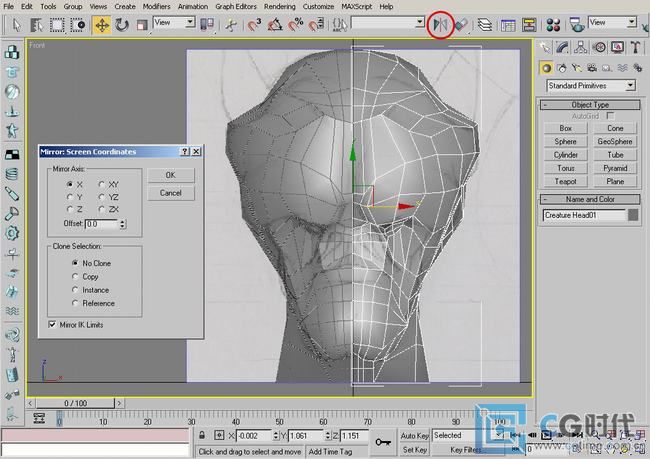This screenshot has width=650, height=459.
Task: Toggle 3D Snaps magnet icon
Action: [x=254, y=25]
